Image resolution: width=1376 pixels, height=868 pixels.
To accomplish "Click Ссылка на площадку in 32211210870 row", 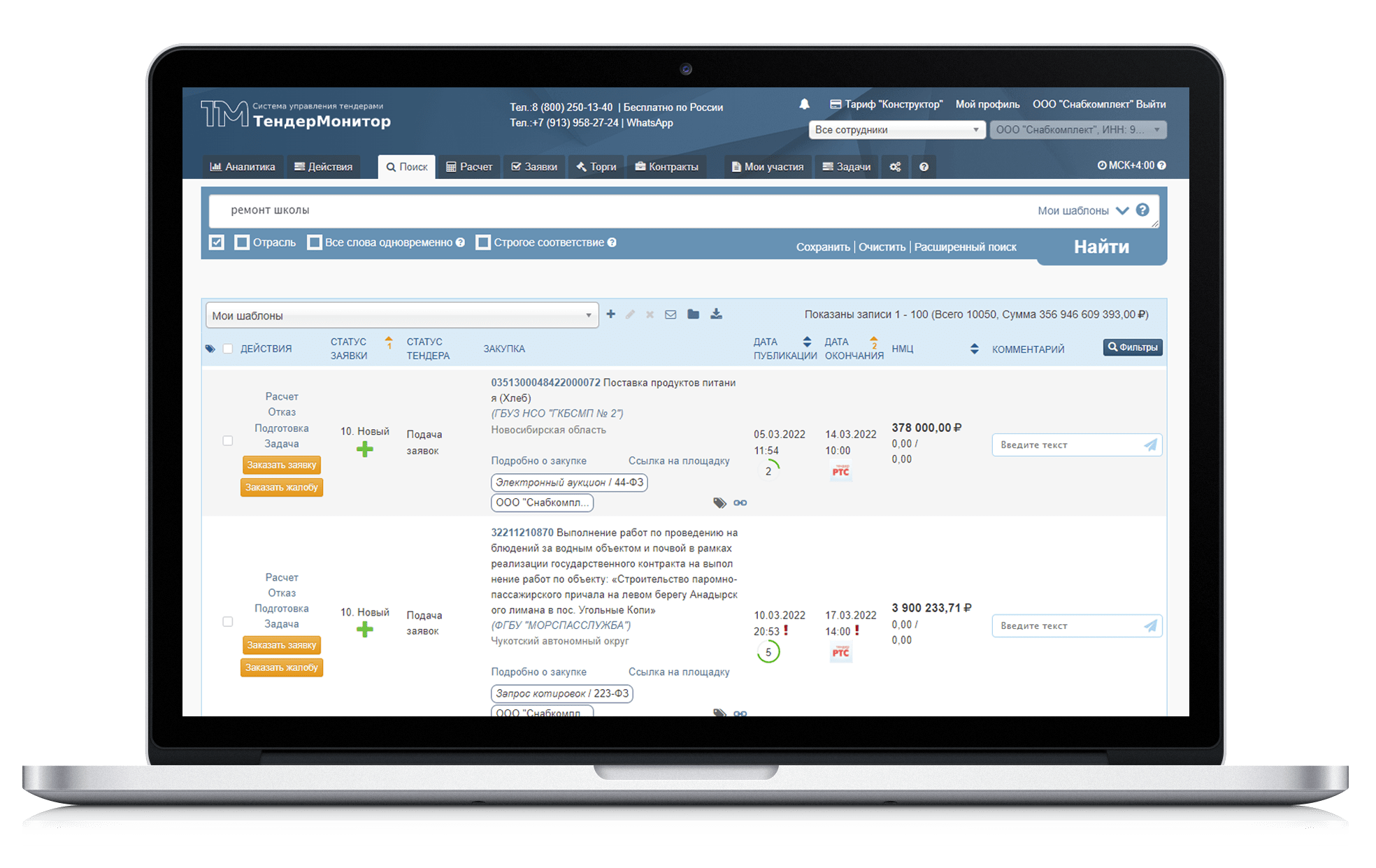I will click(x=679, y=672).
